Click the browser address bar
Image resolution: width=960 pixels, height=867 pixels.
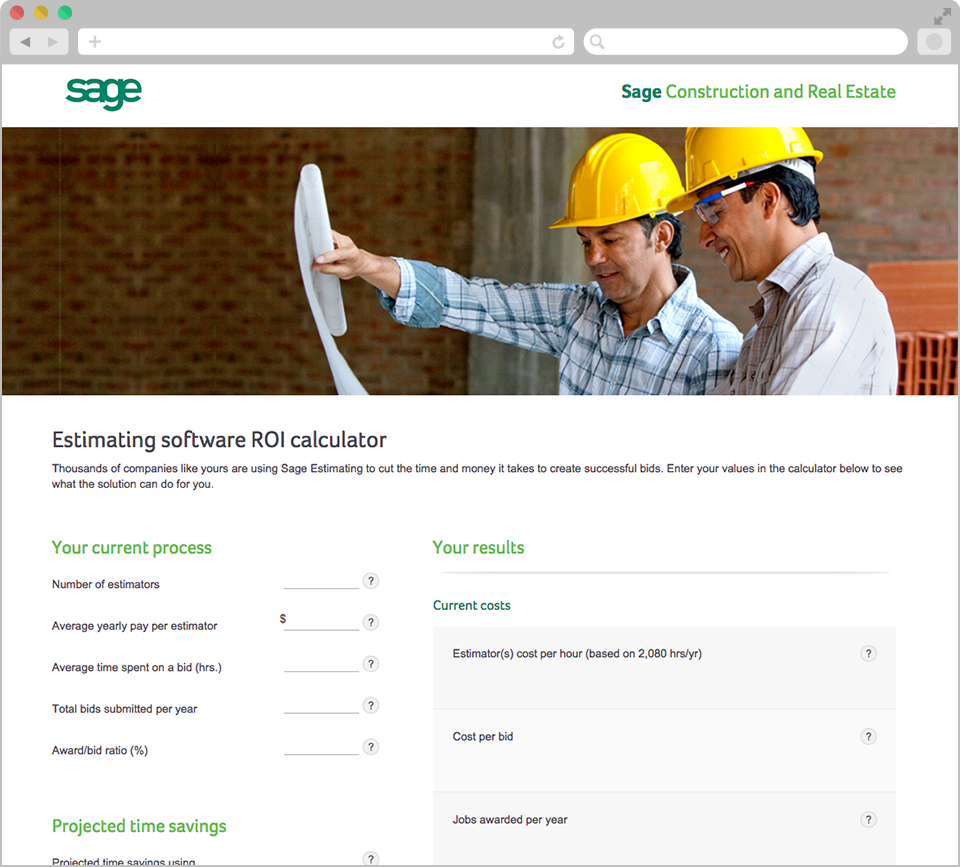point(326,42)
